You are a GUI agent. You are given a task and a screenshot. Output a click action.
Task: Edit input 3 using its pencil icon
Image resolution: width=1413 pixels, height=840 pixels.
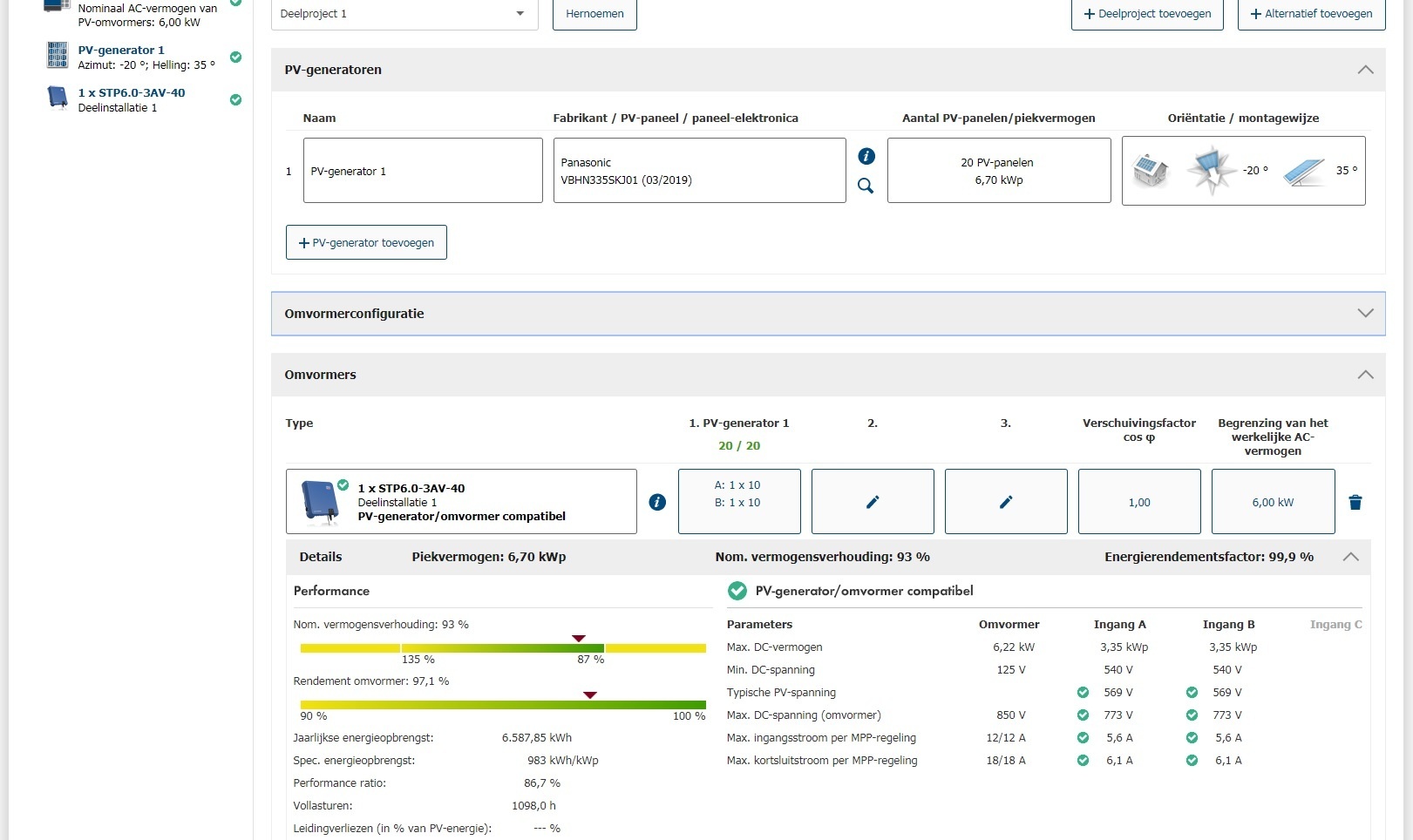point(1006,502)
